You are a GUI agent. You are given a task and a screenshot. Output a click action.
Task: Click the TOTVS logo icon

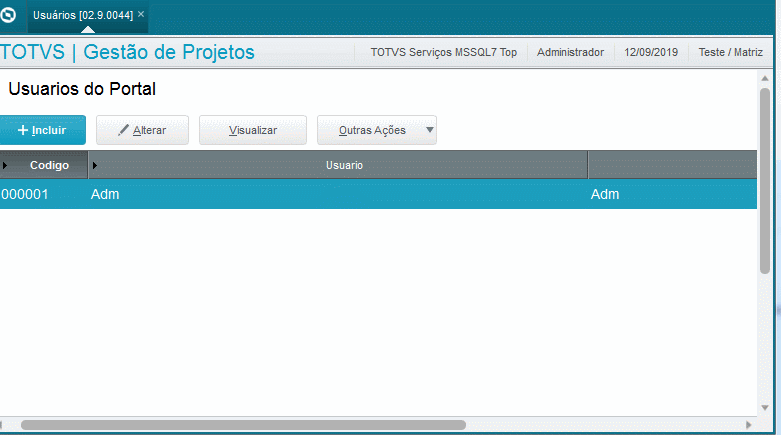(x=7, y=15)
